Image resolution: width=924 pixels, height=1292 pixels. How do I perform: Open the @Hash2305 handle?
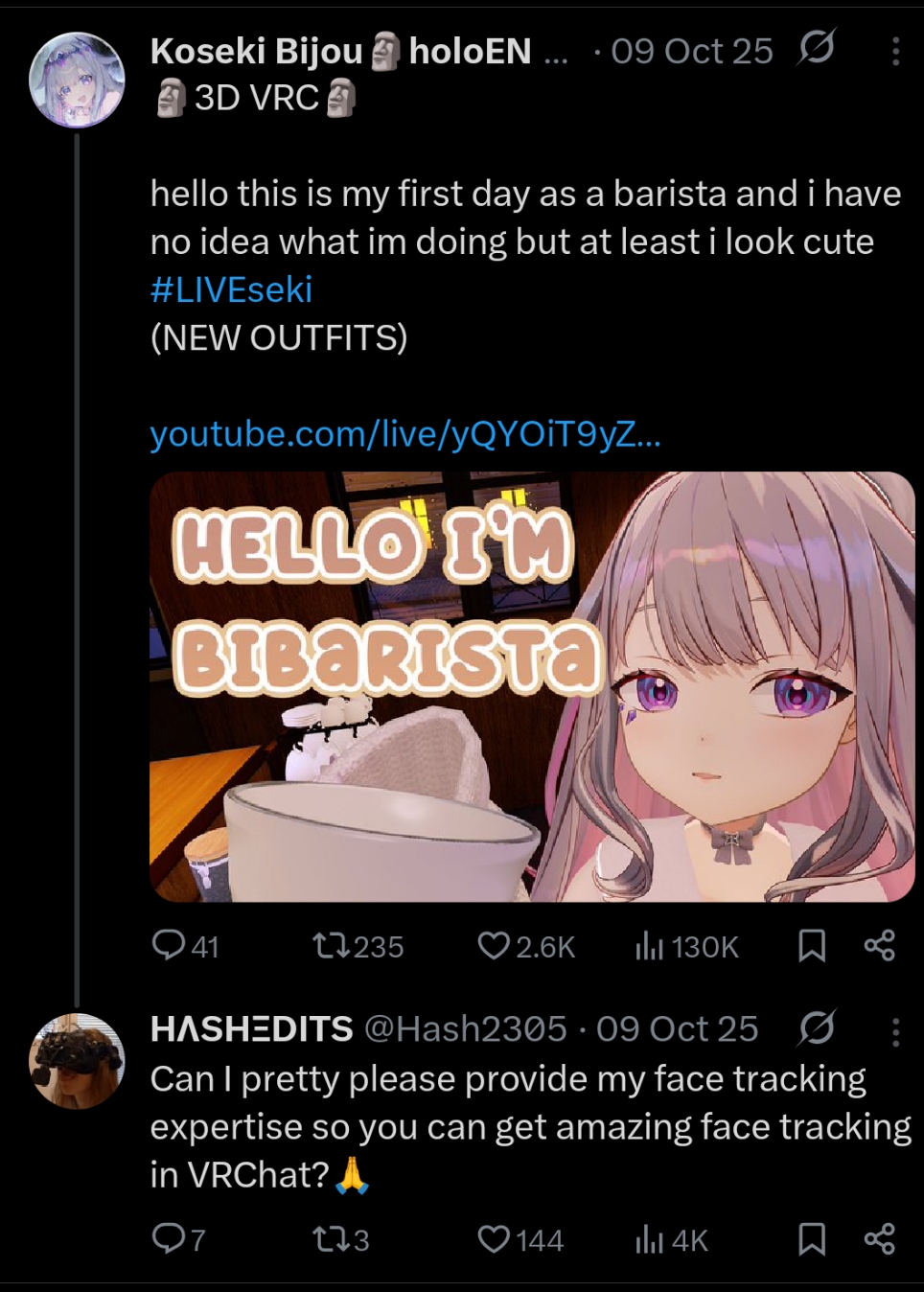tap(465, 1028)
